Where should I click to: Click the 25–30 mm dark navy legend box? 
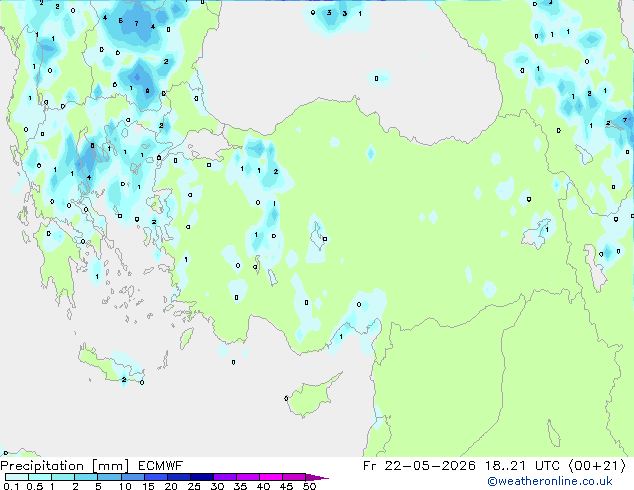[x=202, y=477]
